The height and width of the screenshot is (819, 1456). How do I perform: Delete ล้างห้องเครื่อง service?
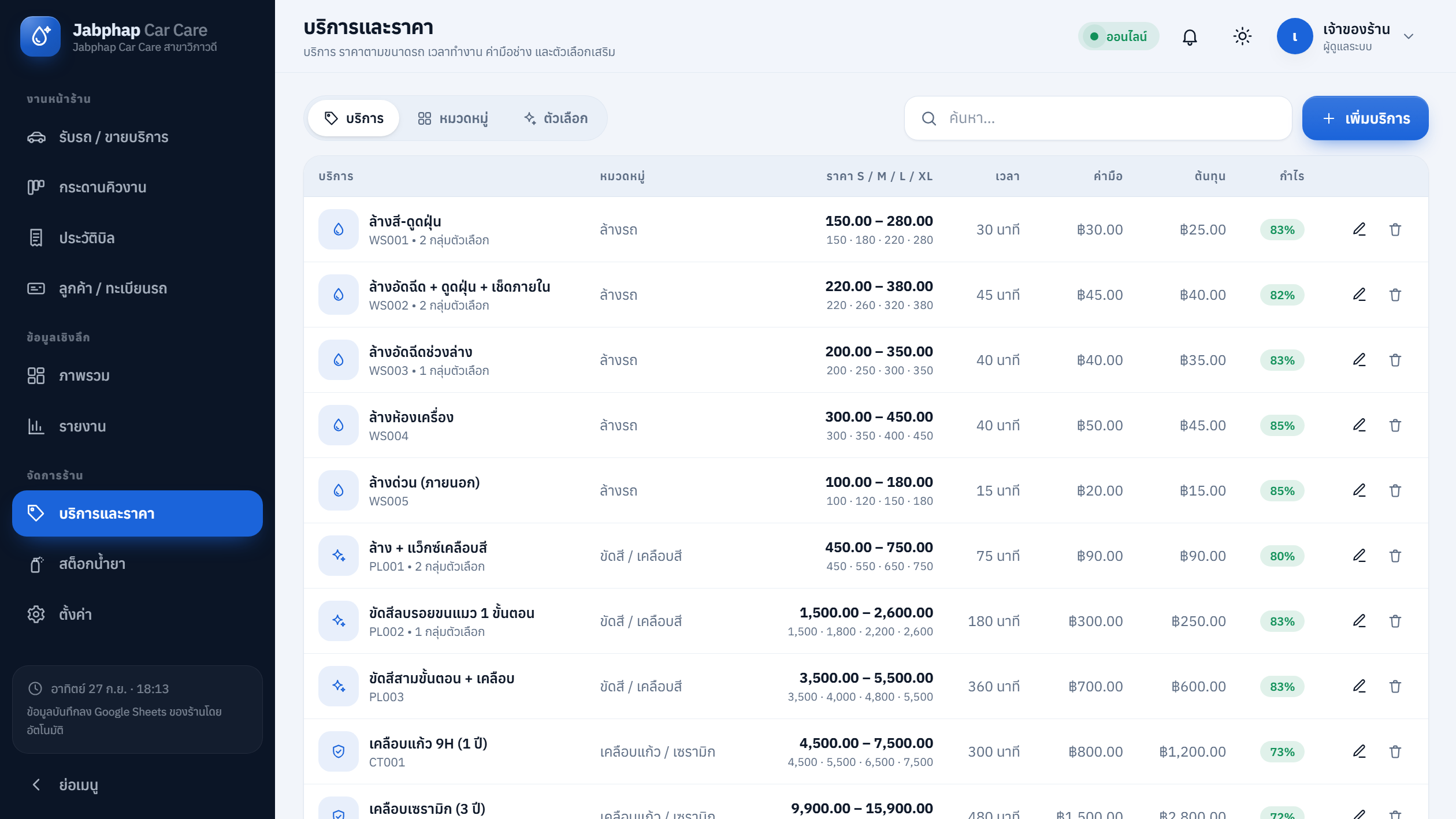(1395, 425)
